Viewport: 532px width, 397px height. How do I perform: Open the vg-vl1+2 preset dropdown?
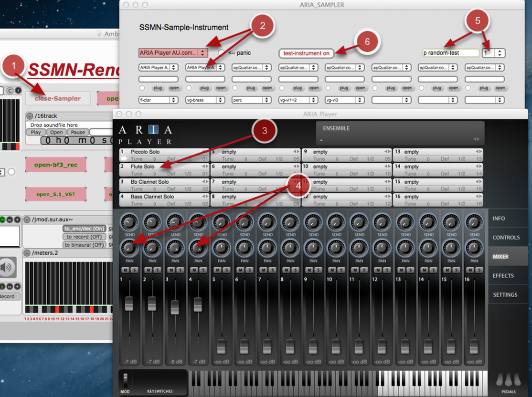[x=298, y=100]
